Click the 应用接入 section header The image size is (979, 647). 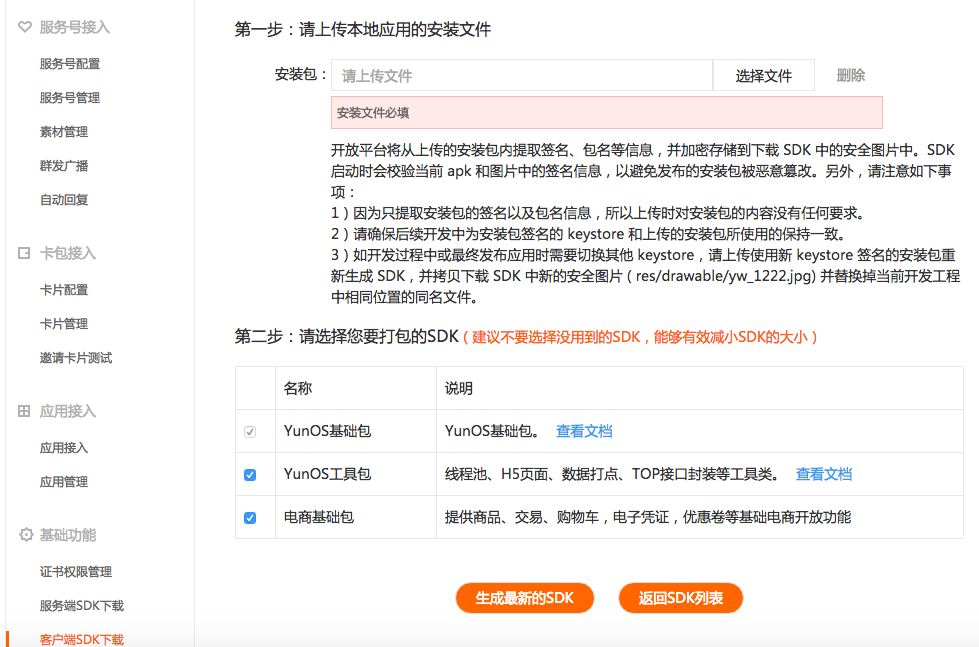(67, 411)
